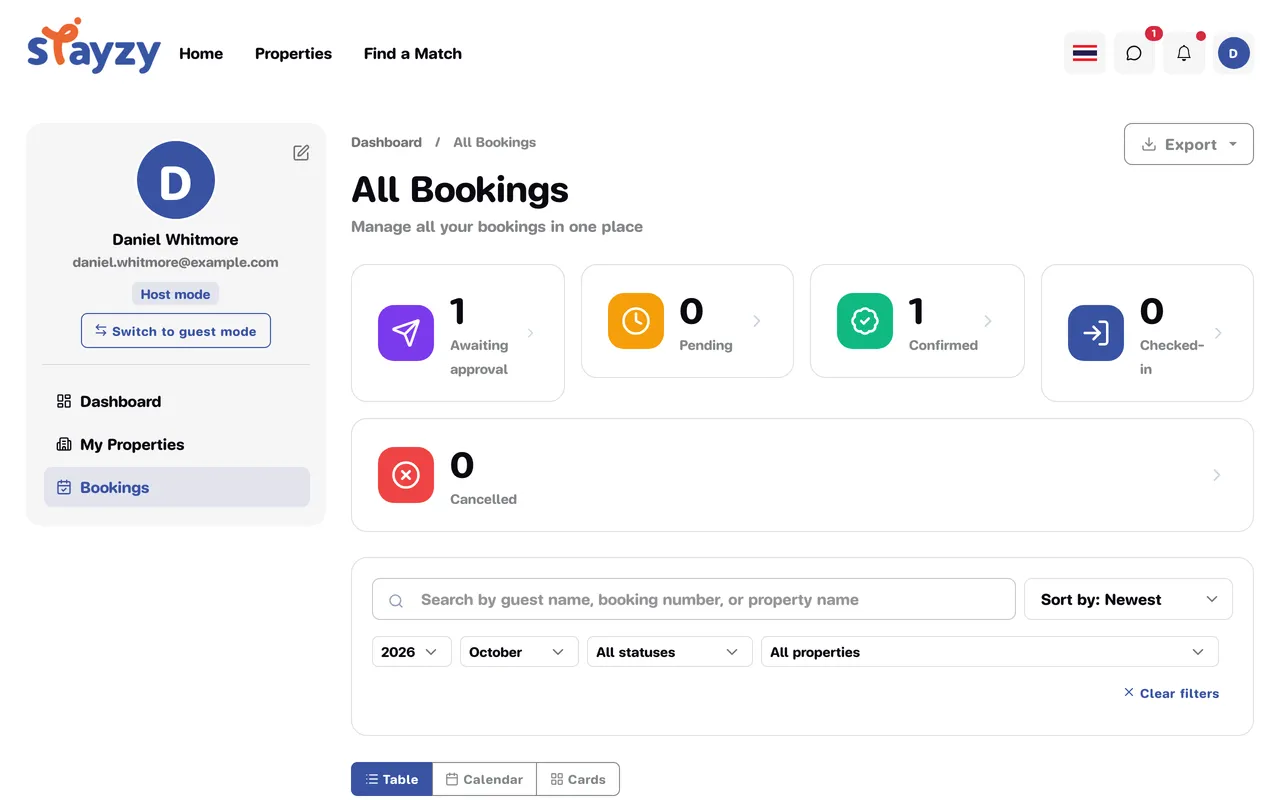The image size is (1280, 800).
Task: Click the purple Awaiting approval paper-plane icon
Action: pyautogui.click(x=406, y=333)
